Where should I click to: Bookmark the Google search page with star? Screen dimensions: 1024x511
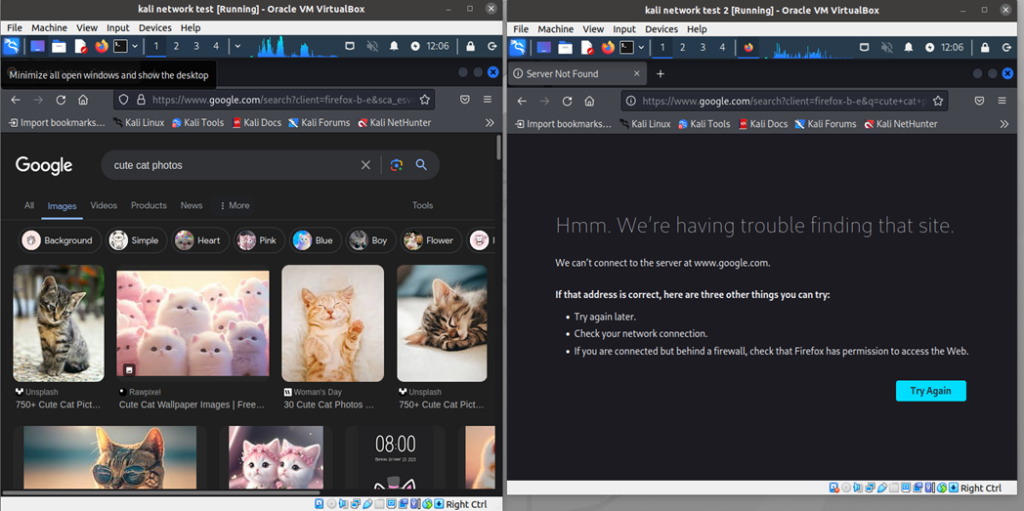click(425, 100)
